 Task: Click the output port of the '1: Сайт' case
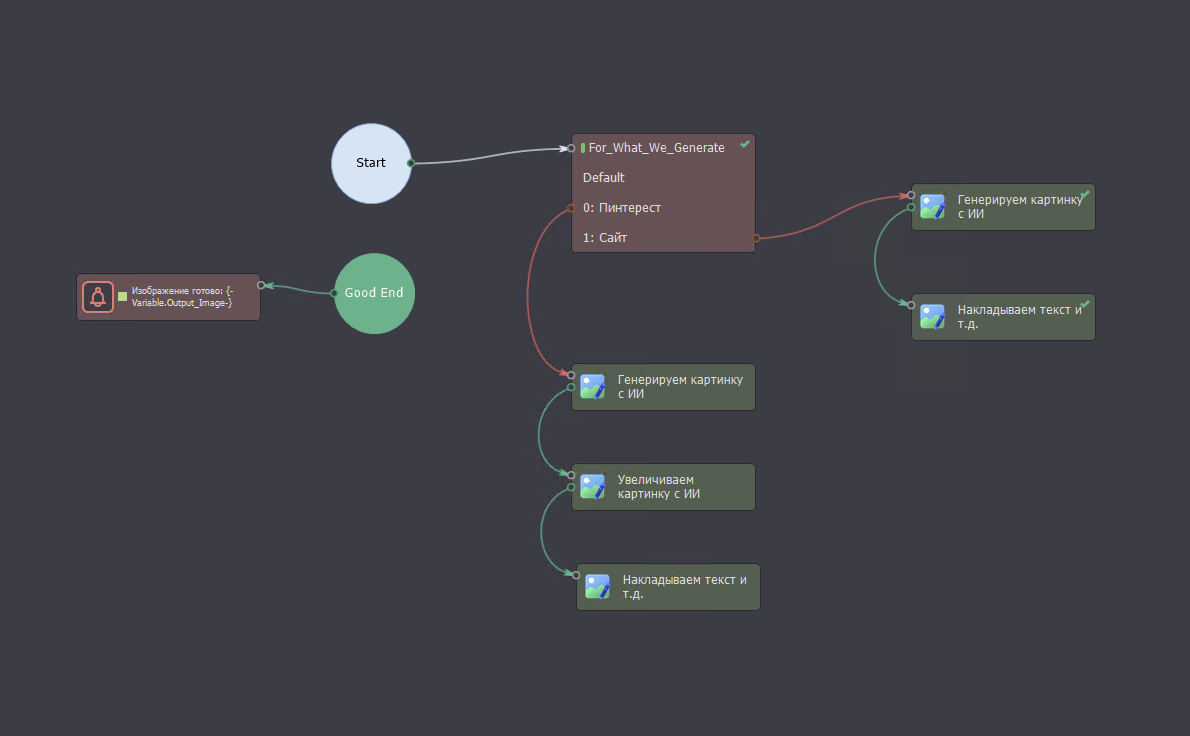[x=756, y=238]
